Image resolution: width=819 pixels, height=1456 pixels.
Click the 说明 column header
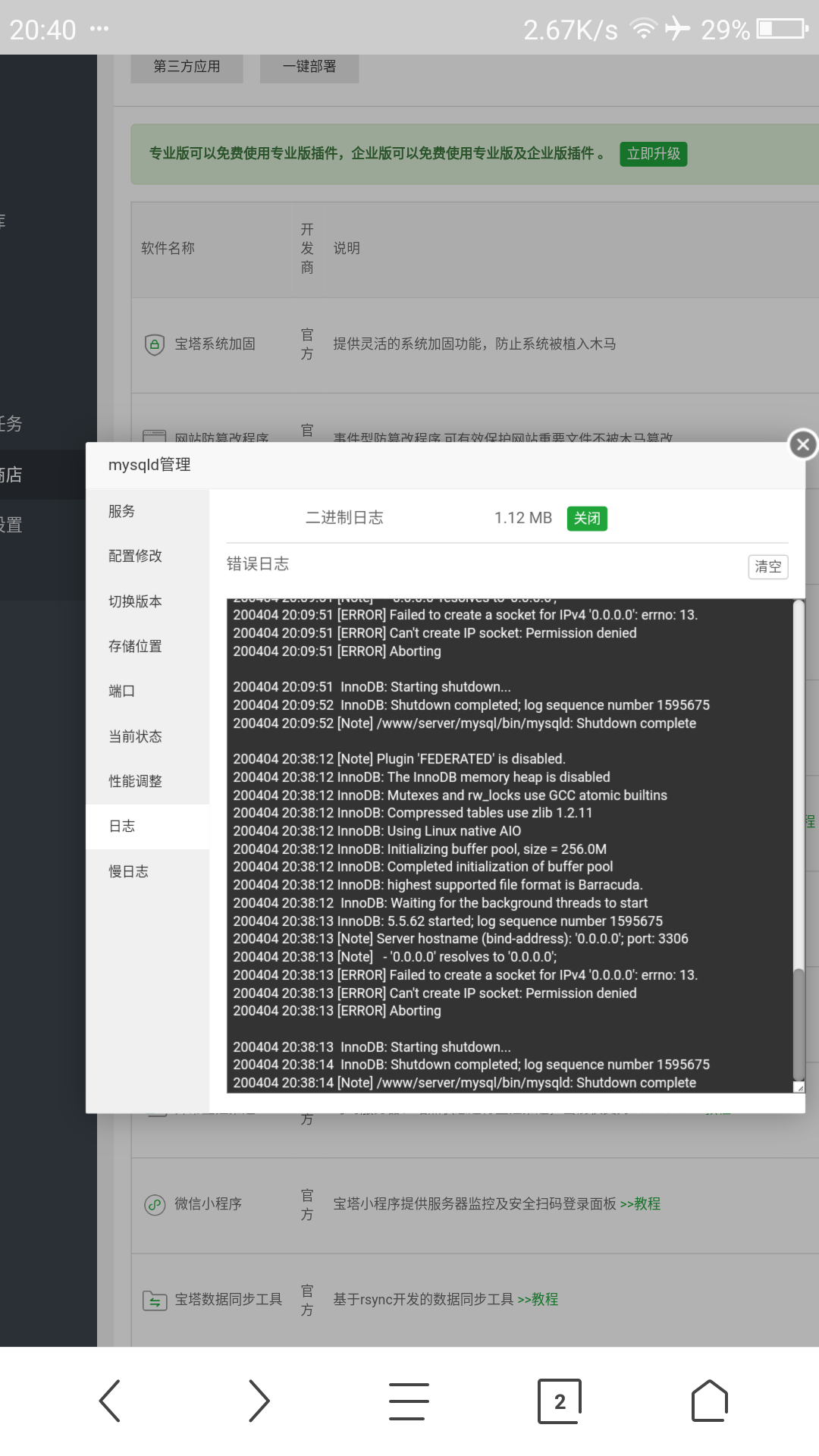click(347, 248)
